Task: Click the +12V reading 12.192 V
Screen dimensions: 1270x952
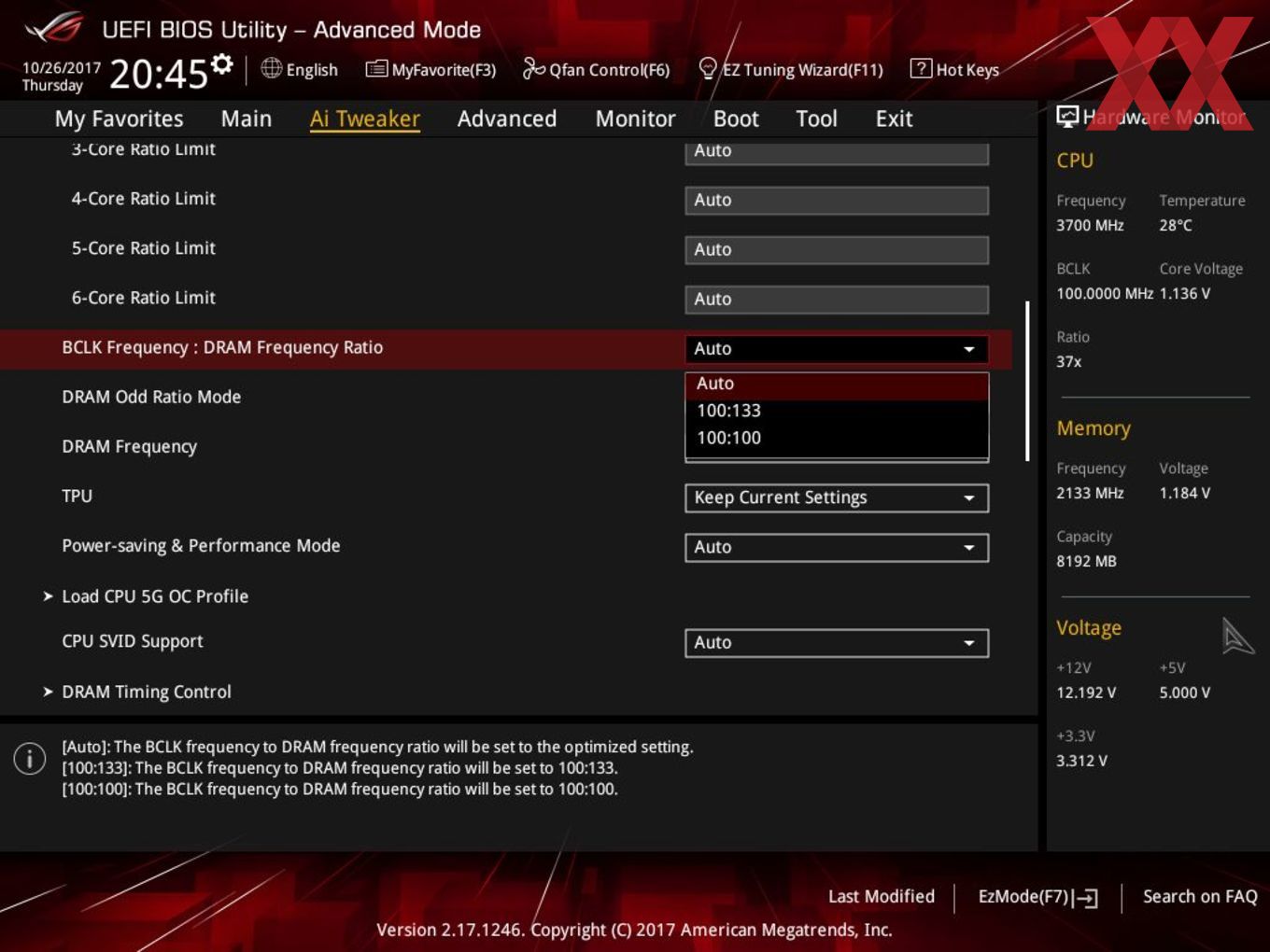Action: coord(1086,693)
